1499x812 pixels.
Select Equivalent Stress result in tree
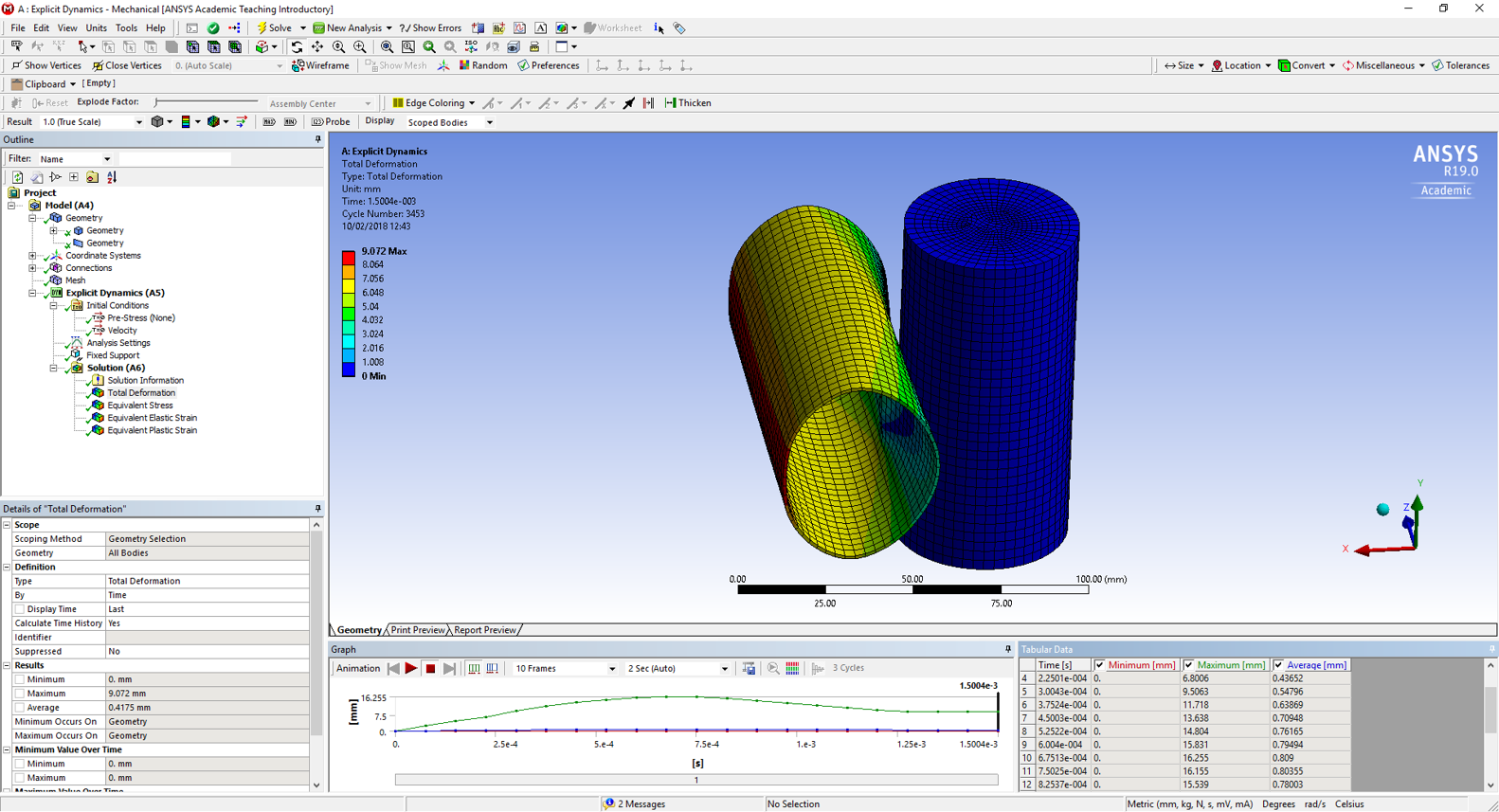(139, 406)
